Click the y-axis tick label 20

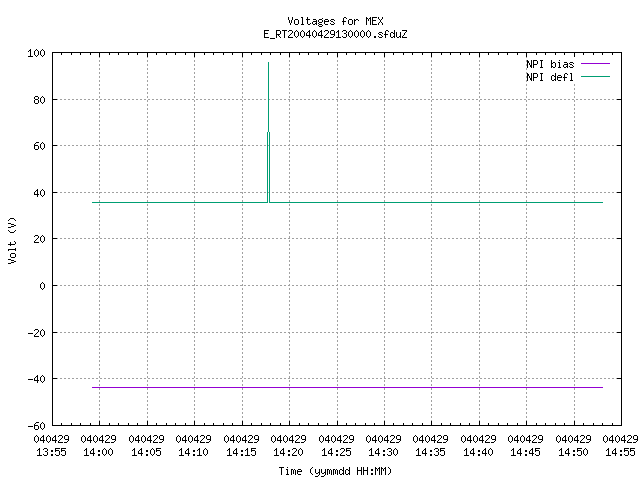tap(39, 239)
